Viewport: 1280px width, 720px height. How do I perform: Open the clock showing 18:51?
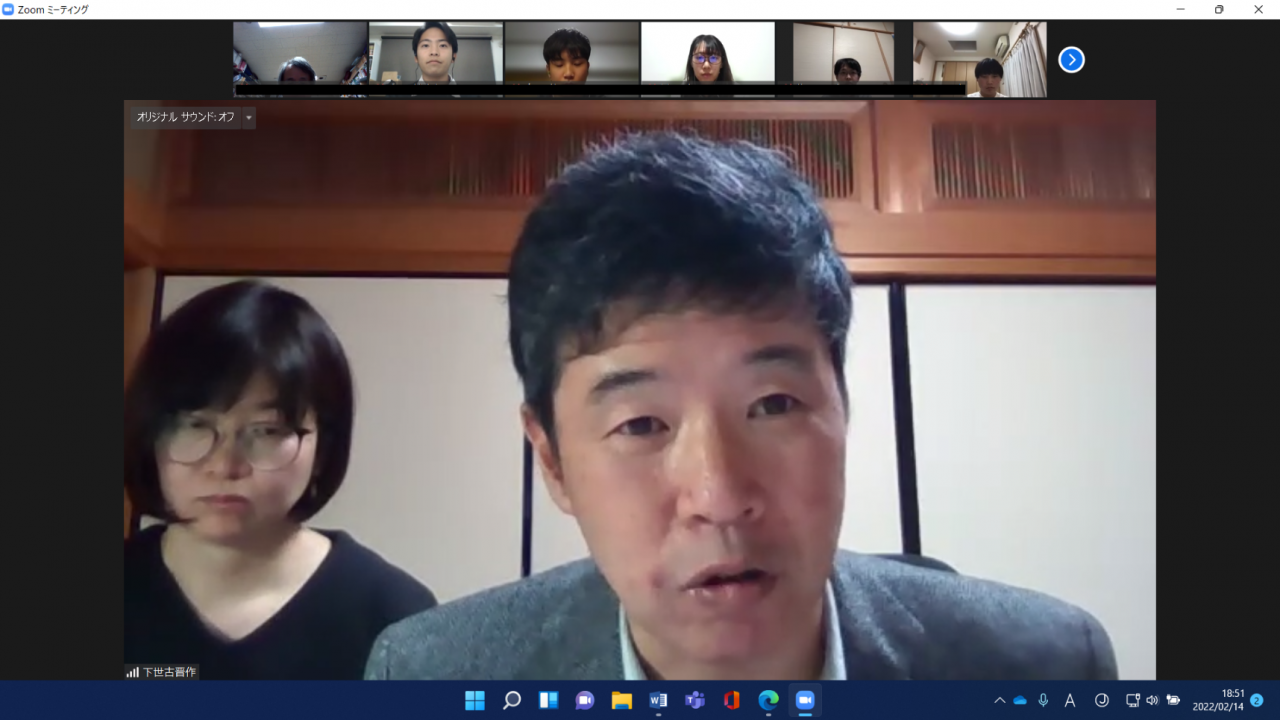point(1218,700)
